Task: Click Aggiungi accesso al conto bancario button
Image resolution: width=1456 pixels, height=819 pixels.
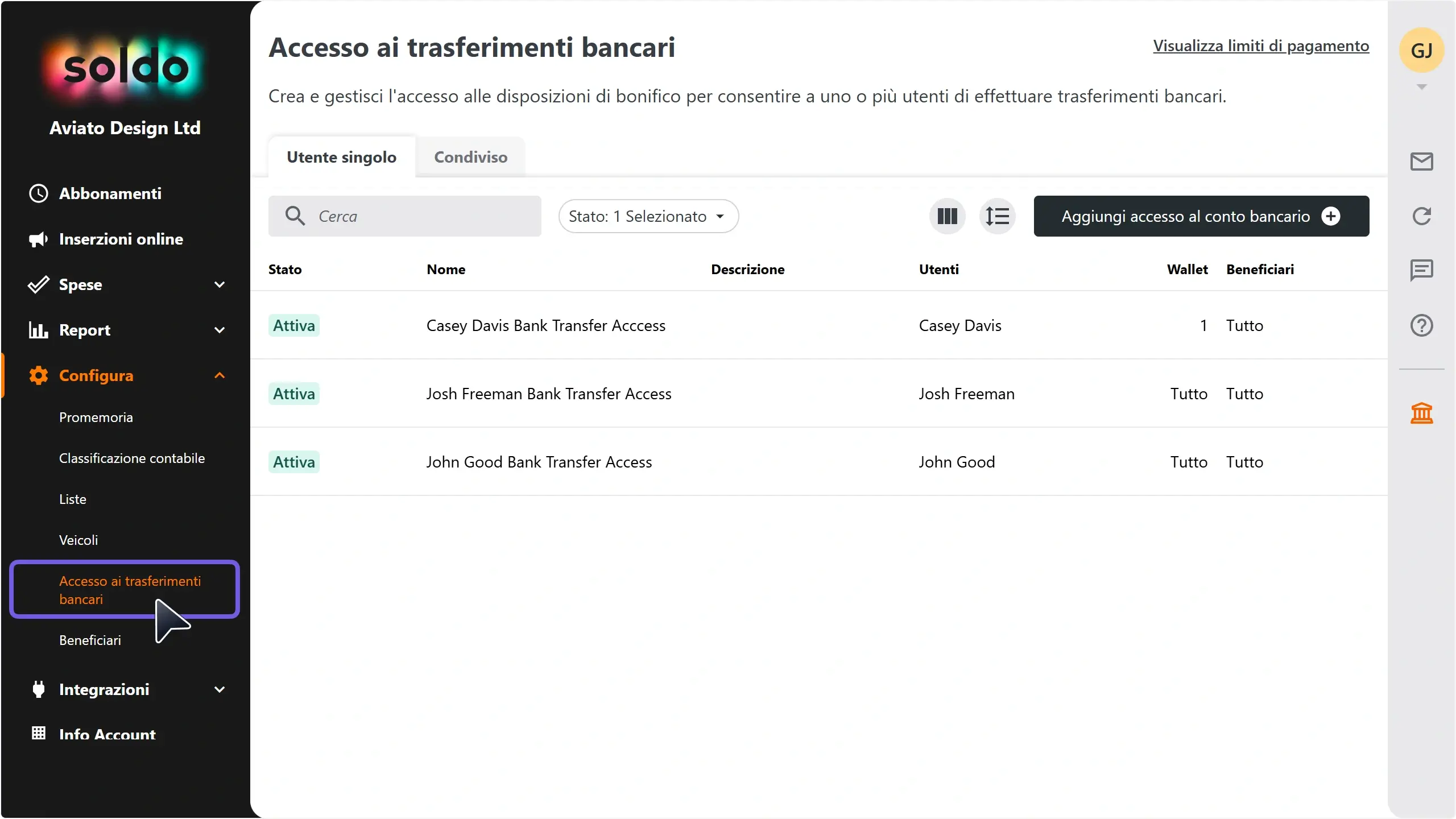Action: [1201, 216]
